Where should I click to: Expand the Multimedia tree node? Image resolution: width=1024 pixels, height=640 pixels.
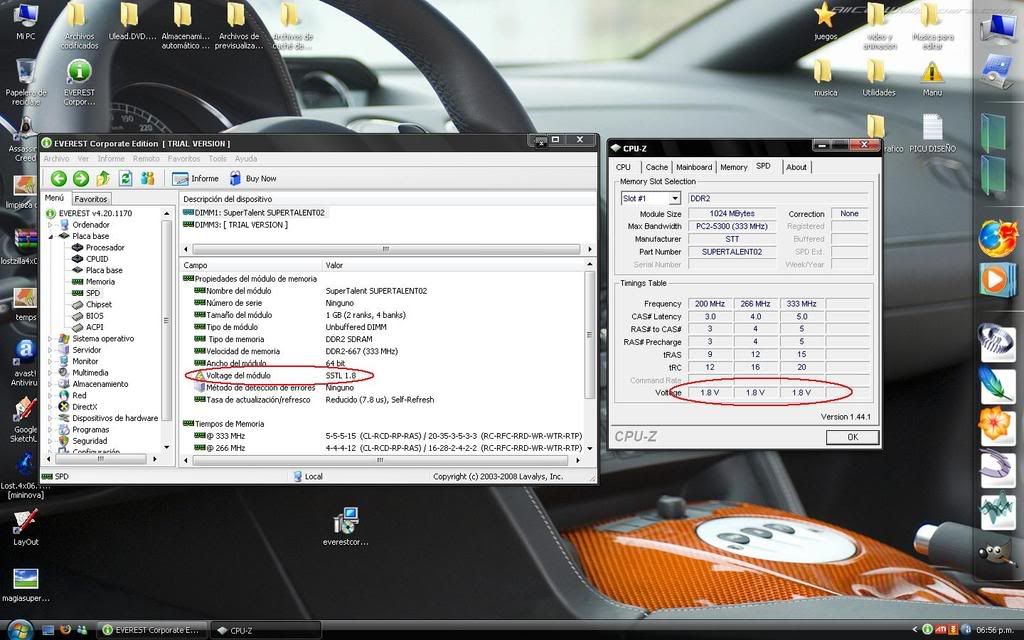tap(51, 372)
